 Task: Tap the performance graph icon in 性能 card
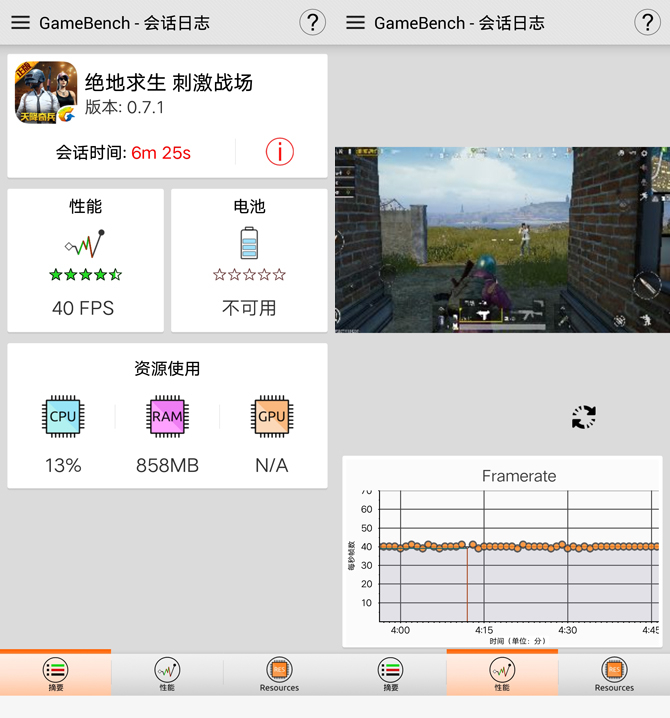(85, 243)
